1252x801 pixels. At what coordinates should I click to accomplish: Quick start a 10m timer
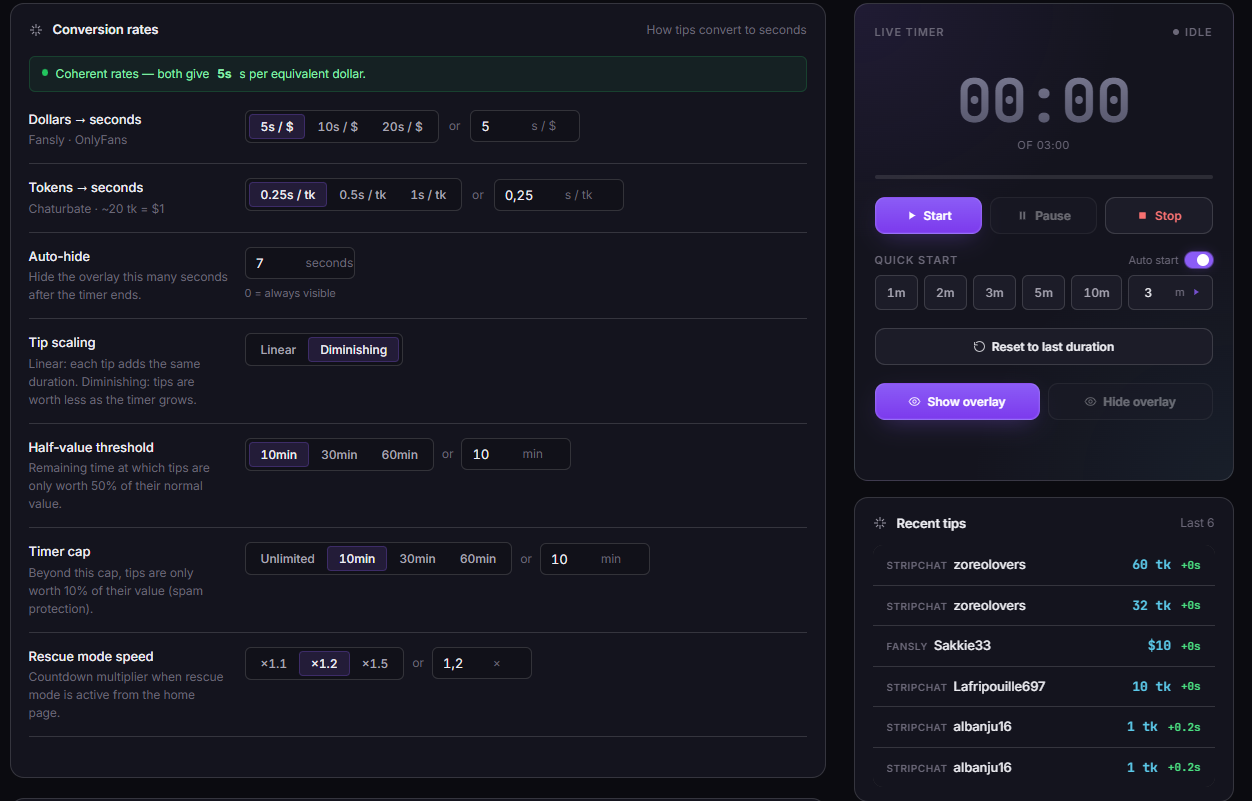(x=1097, y=293)
